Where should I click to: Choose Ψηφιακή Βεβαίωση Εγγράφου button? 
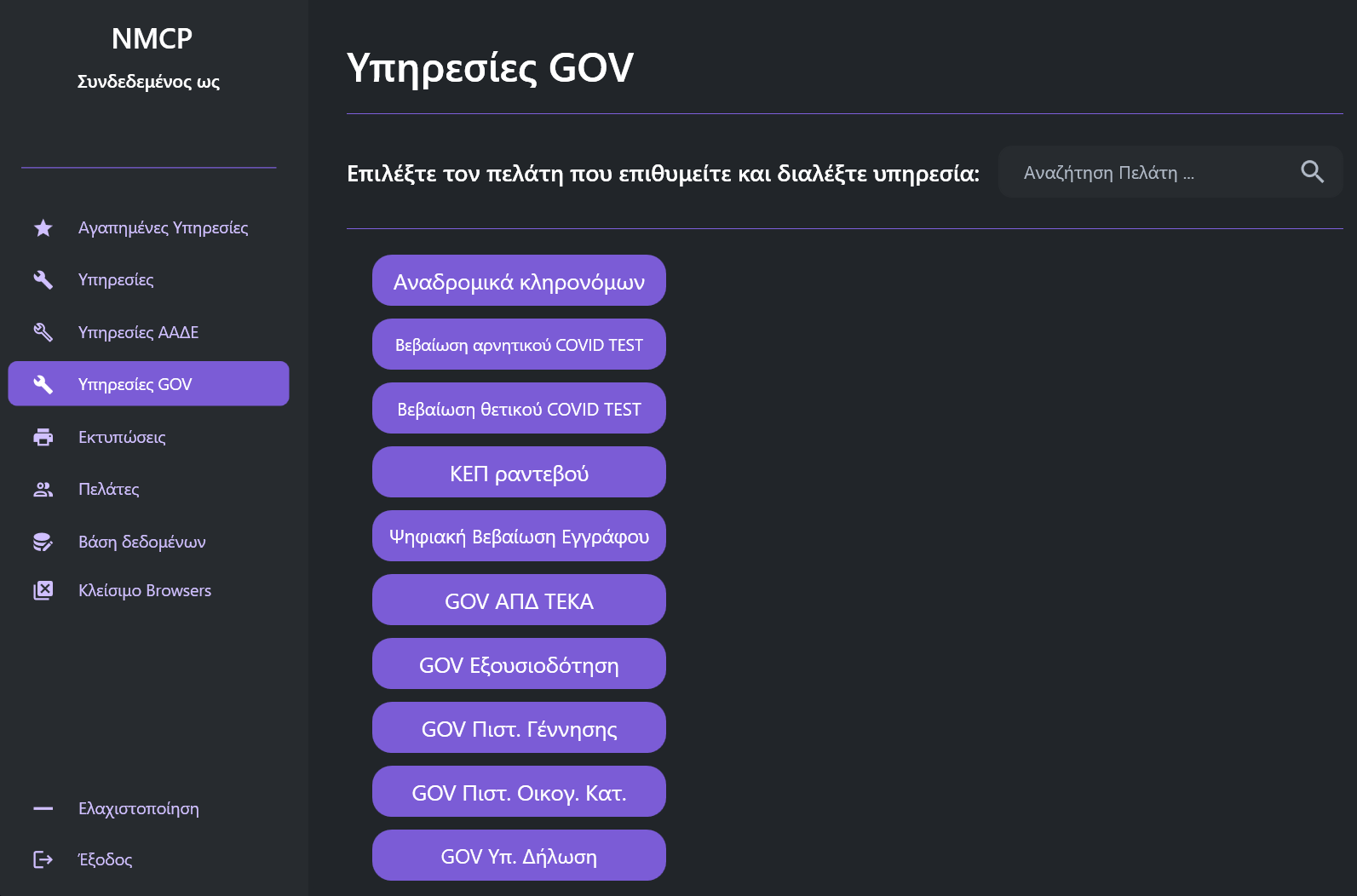click(x=519, y=537)
